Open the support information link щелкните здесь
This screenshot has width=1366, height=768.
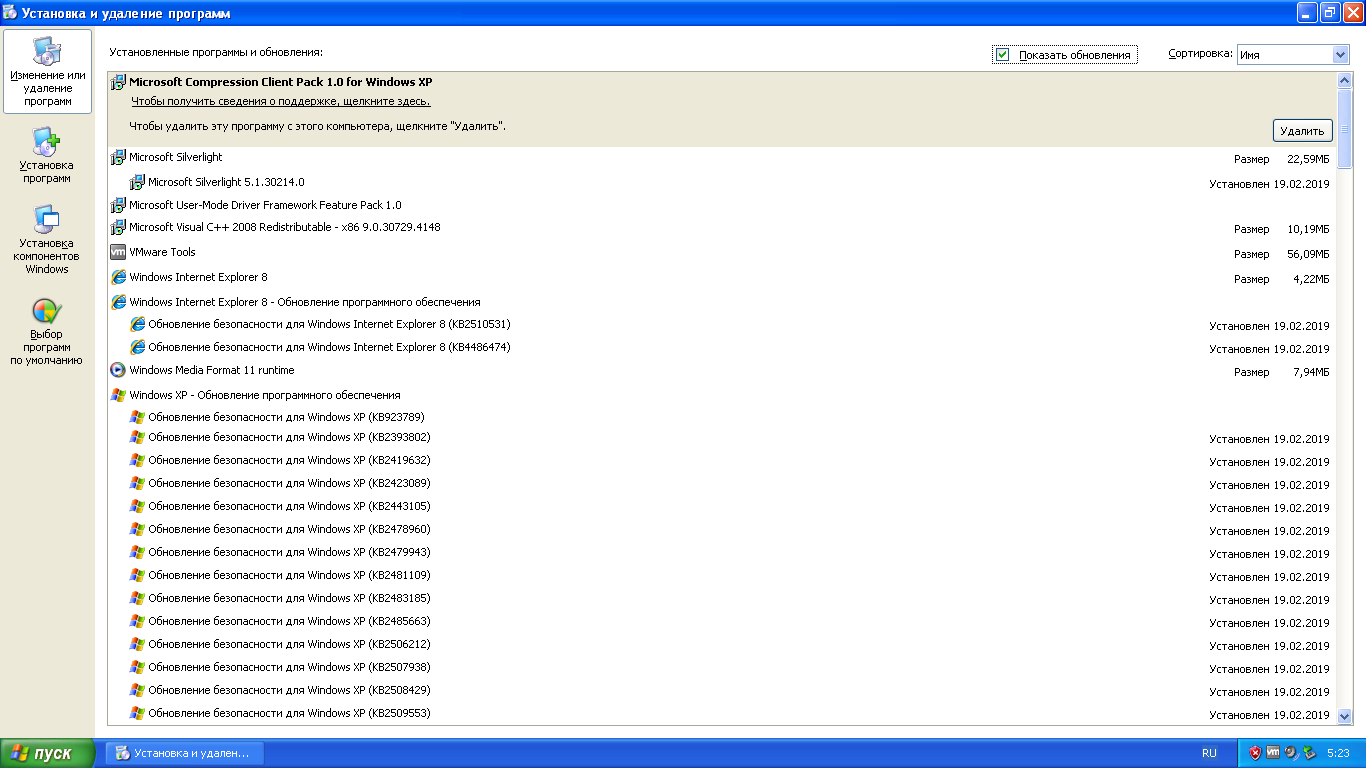point(281,101)
